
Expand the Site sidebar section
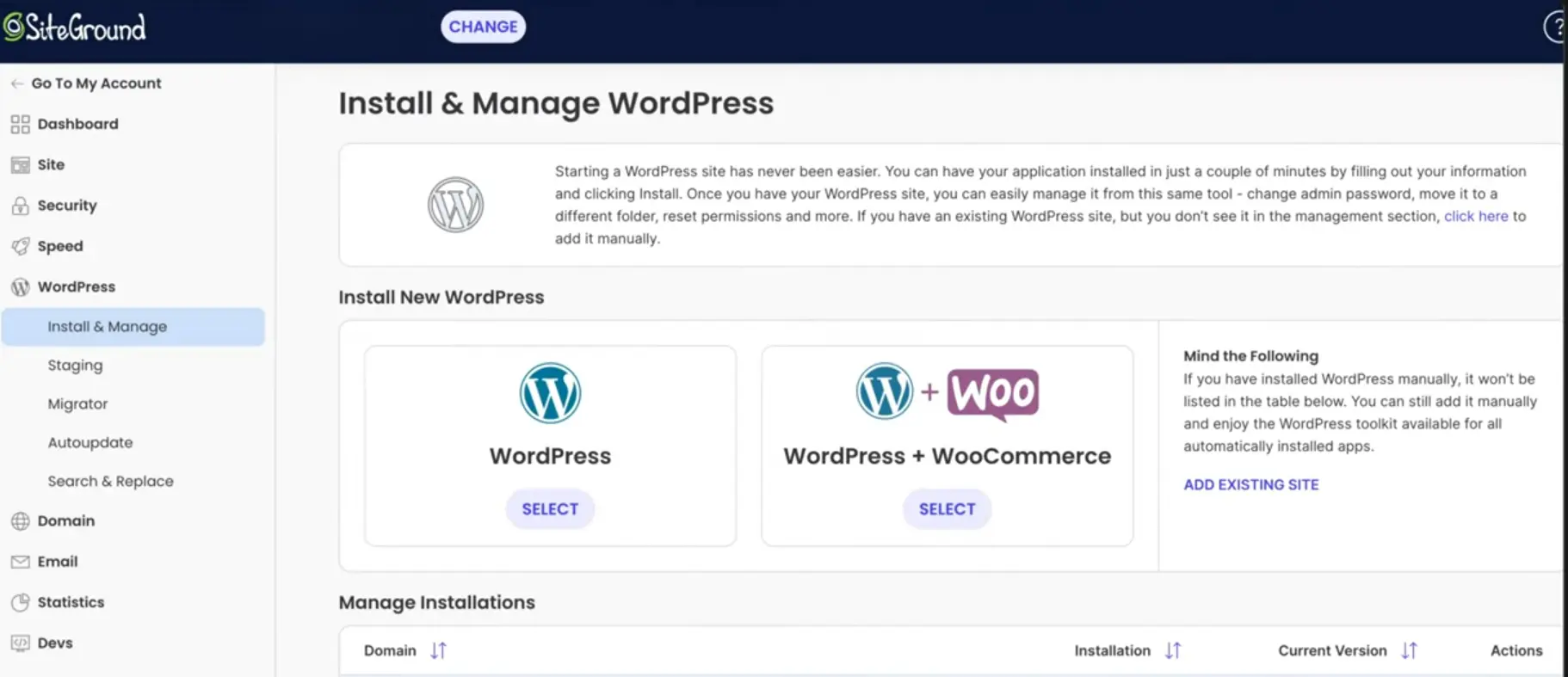pyautogui.click(x=51, y=165)
